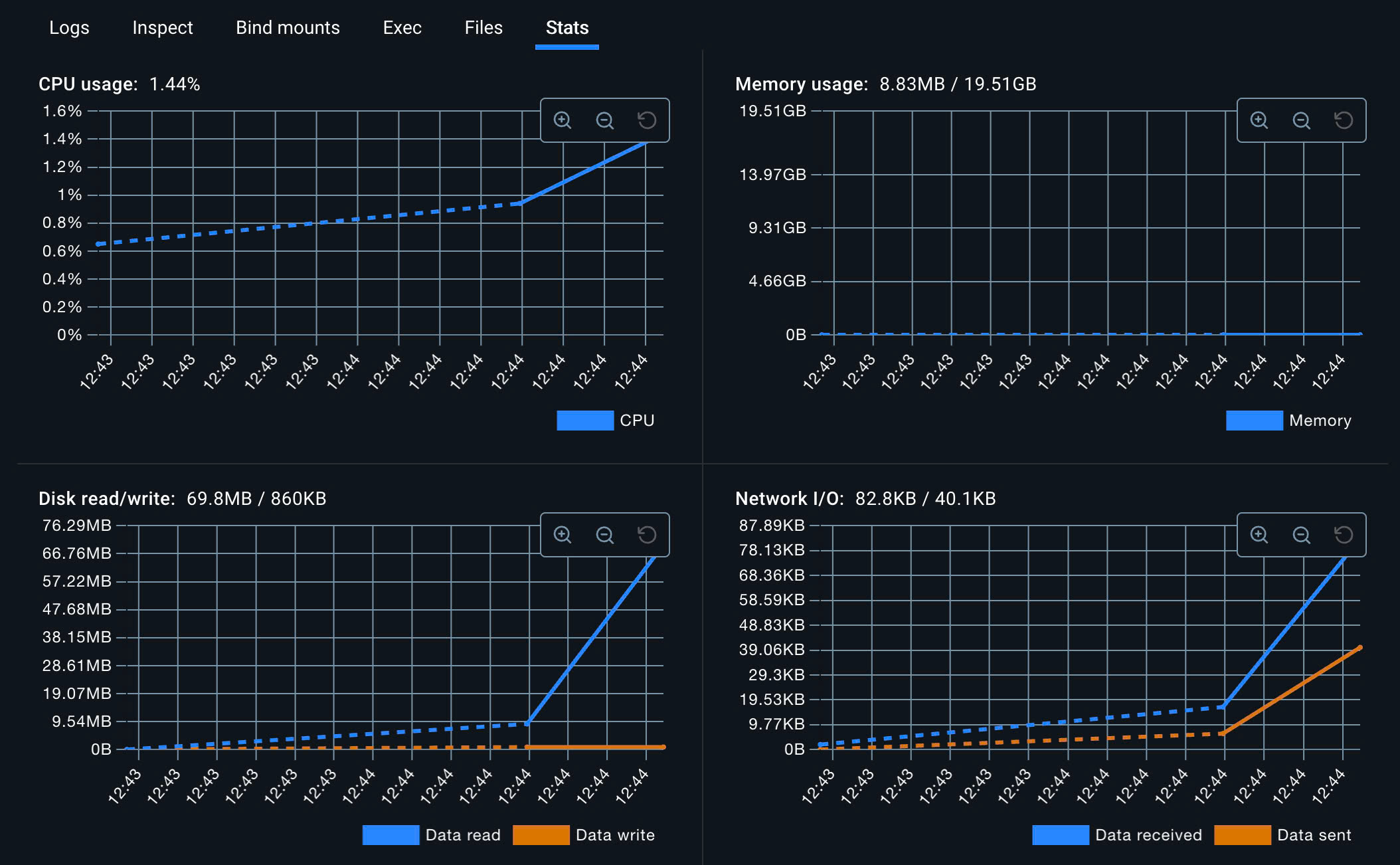This screenshot has width=1400, height=865.
Task: Open the Logs tab
Action: point(69,28)
